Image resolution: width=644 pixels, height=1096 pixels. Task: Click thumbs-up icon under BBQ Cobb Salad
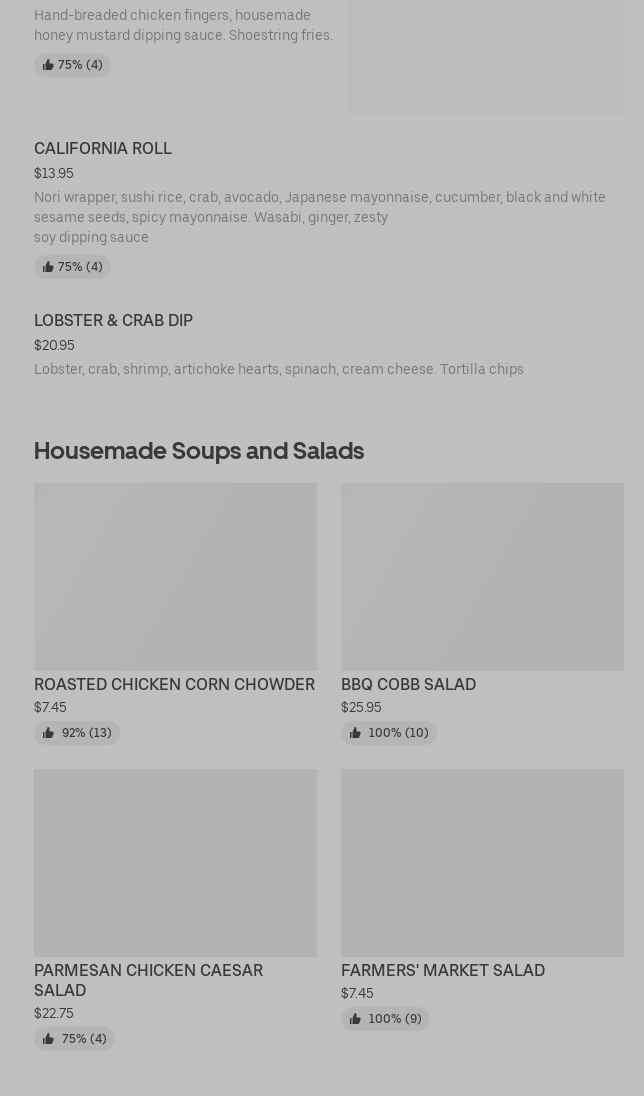[355, 733]
